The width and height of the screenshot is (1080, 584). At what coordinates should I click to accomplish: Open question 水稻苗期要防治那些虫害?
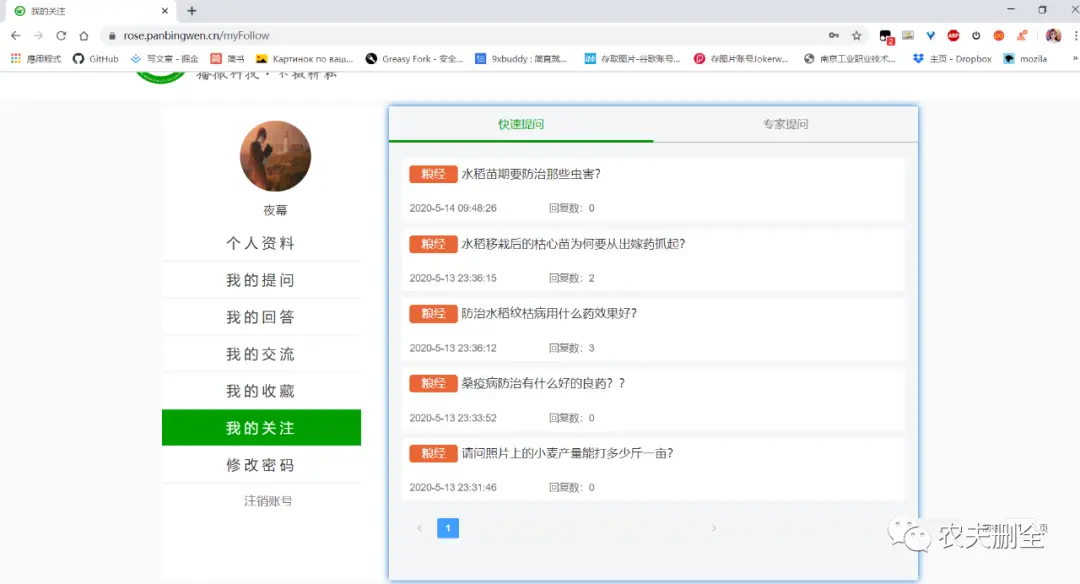tap(531, 174)
